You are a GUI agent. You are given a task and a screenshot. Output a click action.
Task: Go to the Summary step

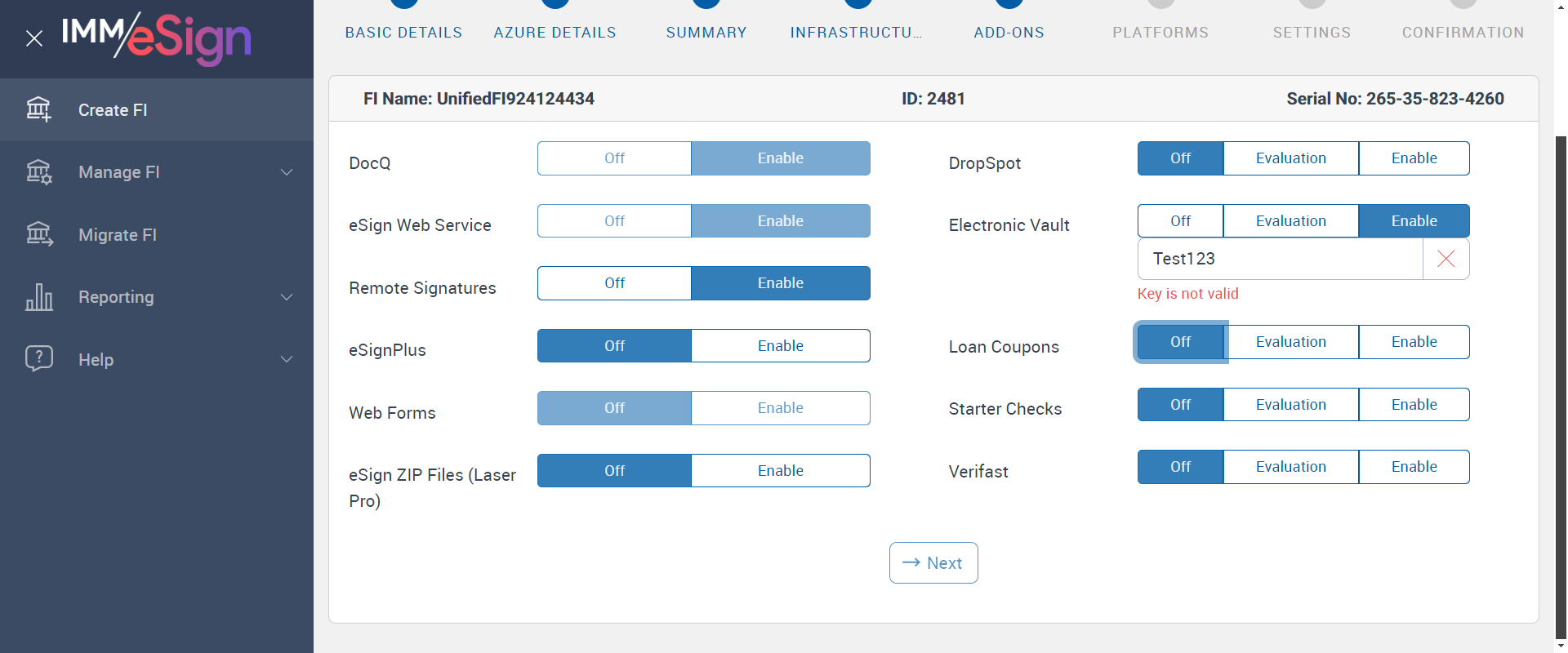tap(706, 33)
